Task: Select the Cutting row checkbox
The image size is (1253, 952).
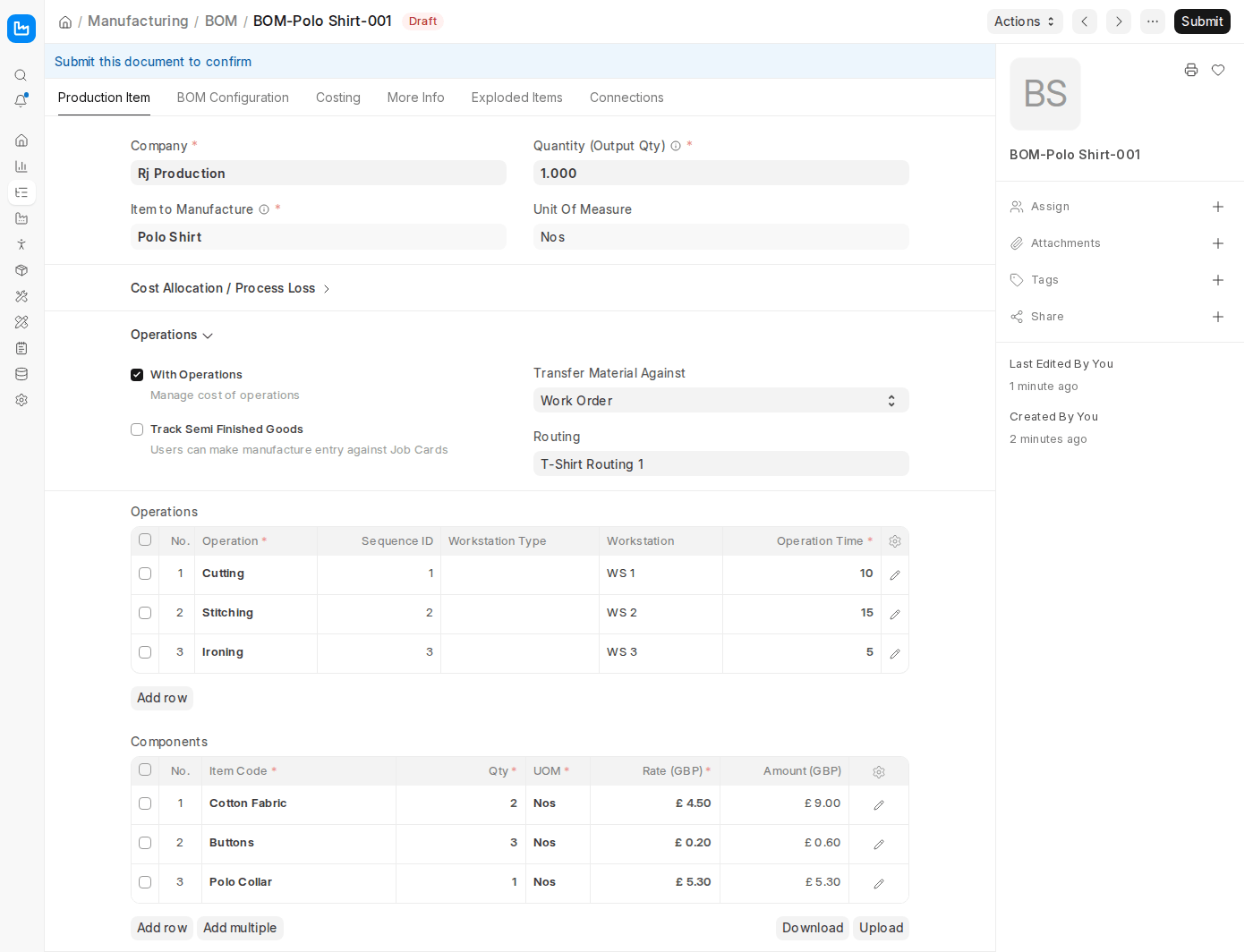Action: [x=145, y=574]
